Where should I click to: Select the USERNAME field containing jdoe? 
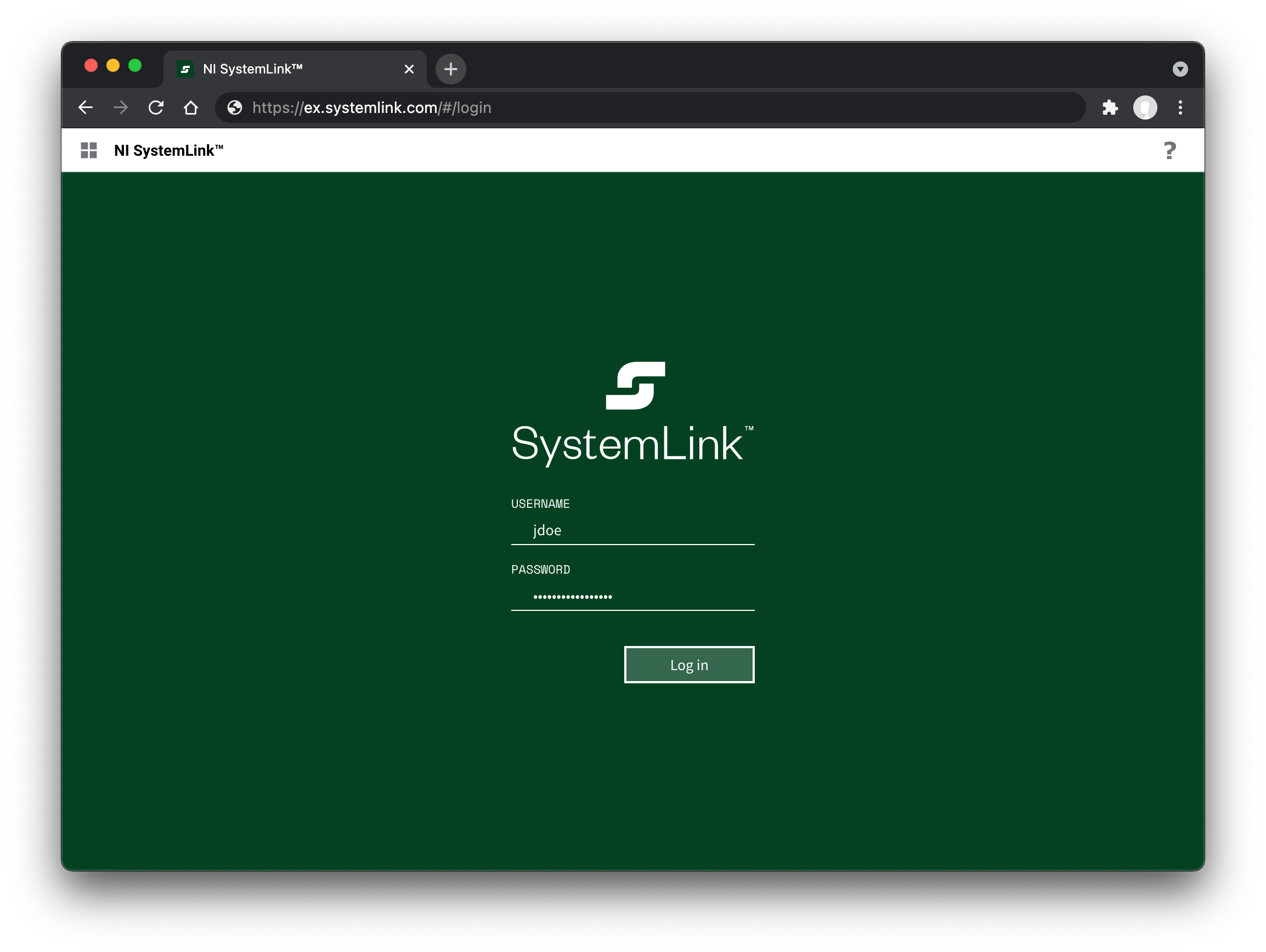point(632,530)
